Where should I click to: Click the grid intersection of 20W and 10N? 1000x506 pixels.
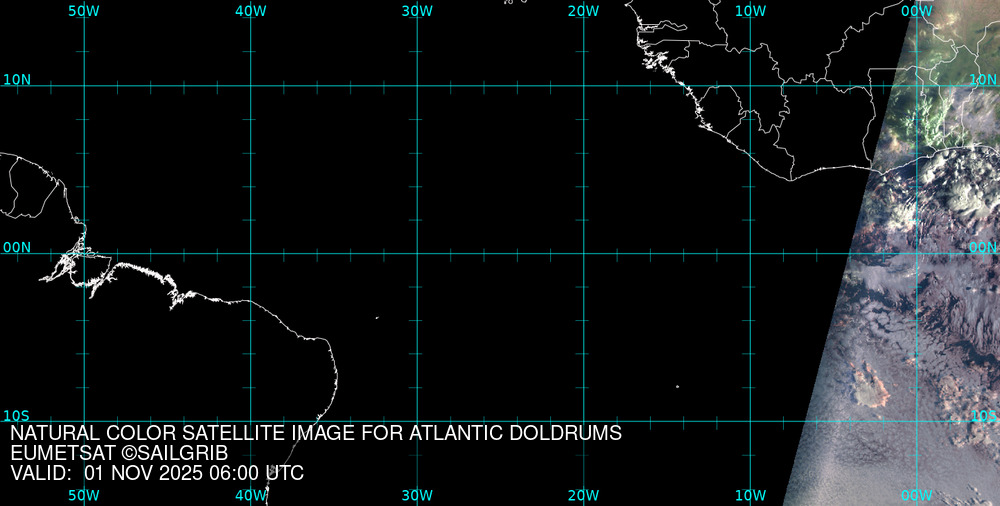tap(584, 86)
